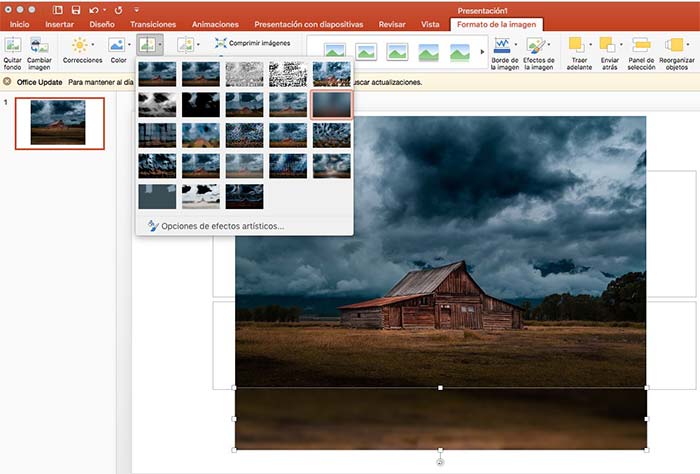Apply the chalk sketch black-and-white clouds effect
The width and height of the screenshot is (700, 474).
(x=157, y=104)
